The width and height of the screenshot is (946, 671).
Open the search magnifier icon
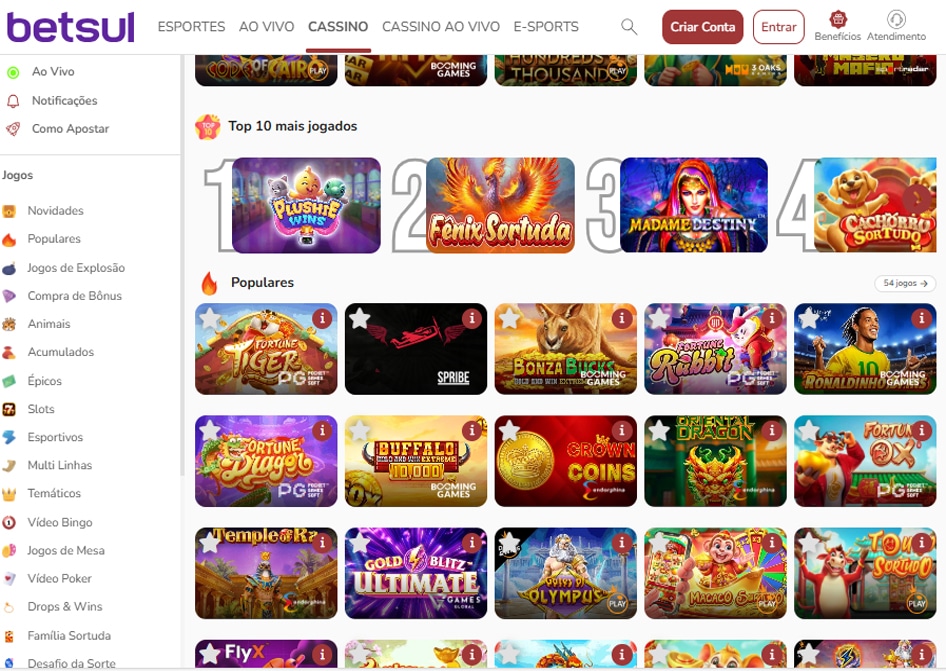tap(629, 27)
